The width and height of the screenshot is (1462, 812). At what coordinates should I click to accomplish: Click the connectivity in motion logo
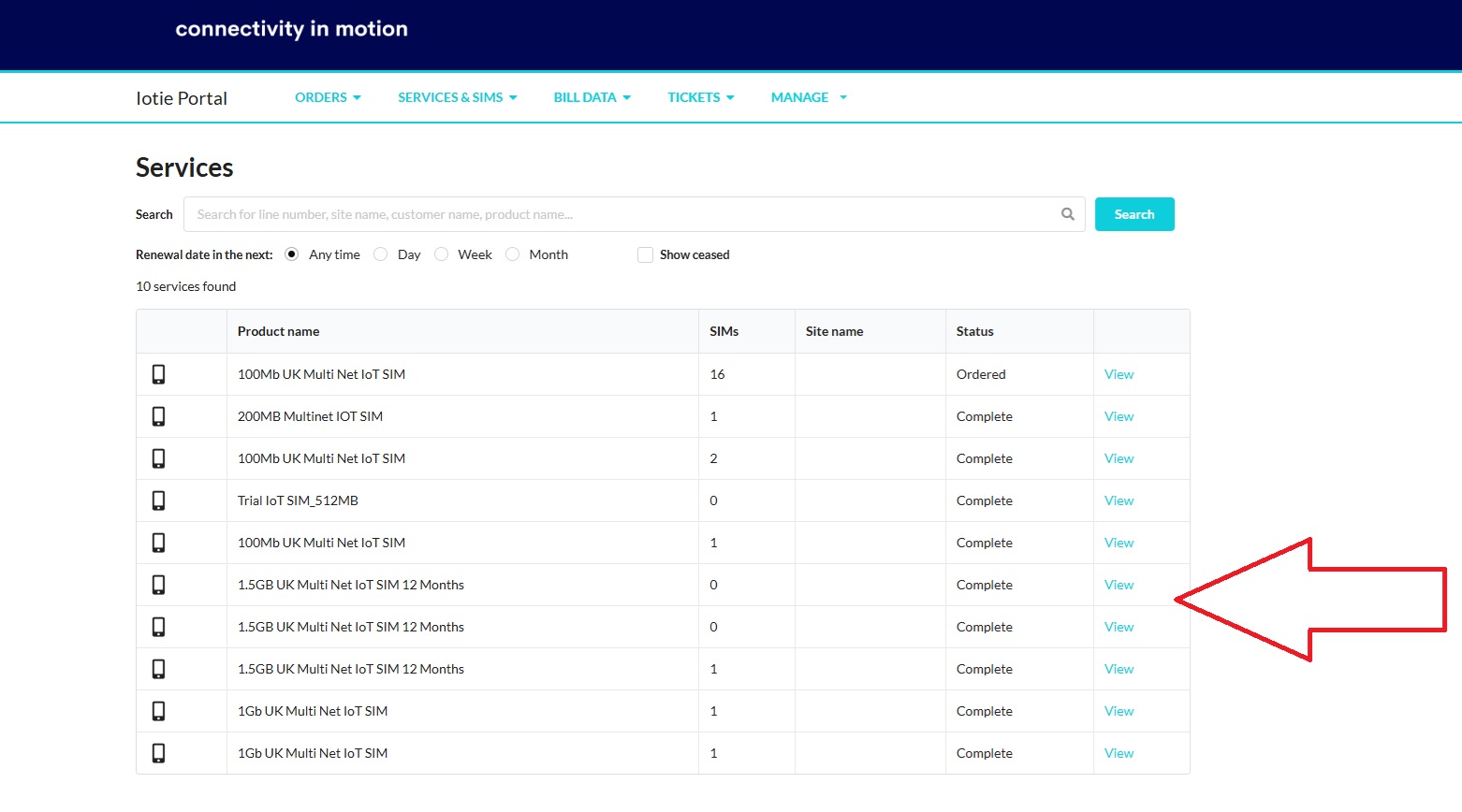[x=291, y=29]
